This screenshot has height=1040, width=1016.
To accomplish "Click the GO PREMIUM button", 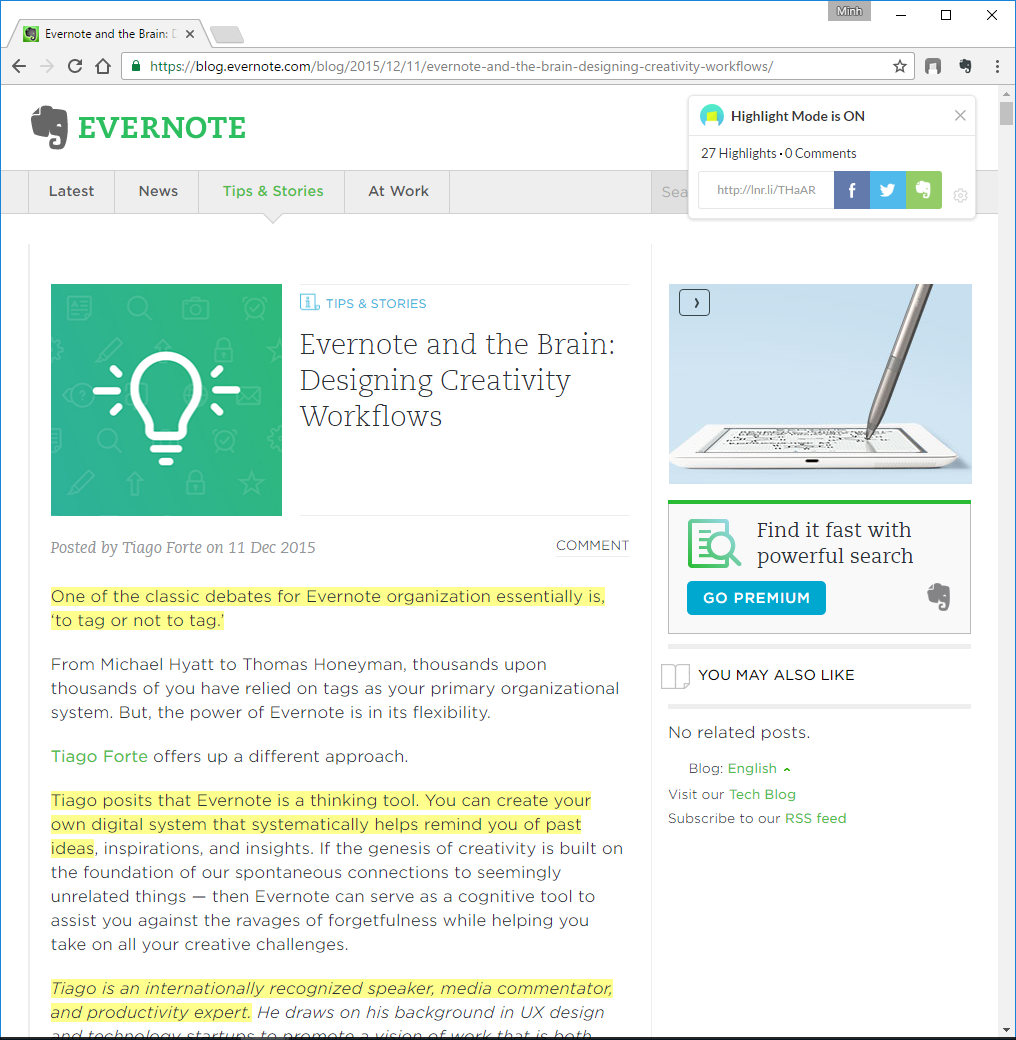I will point(756,598).
